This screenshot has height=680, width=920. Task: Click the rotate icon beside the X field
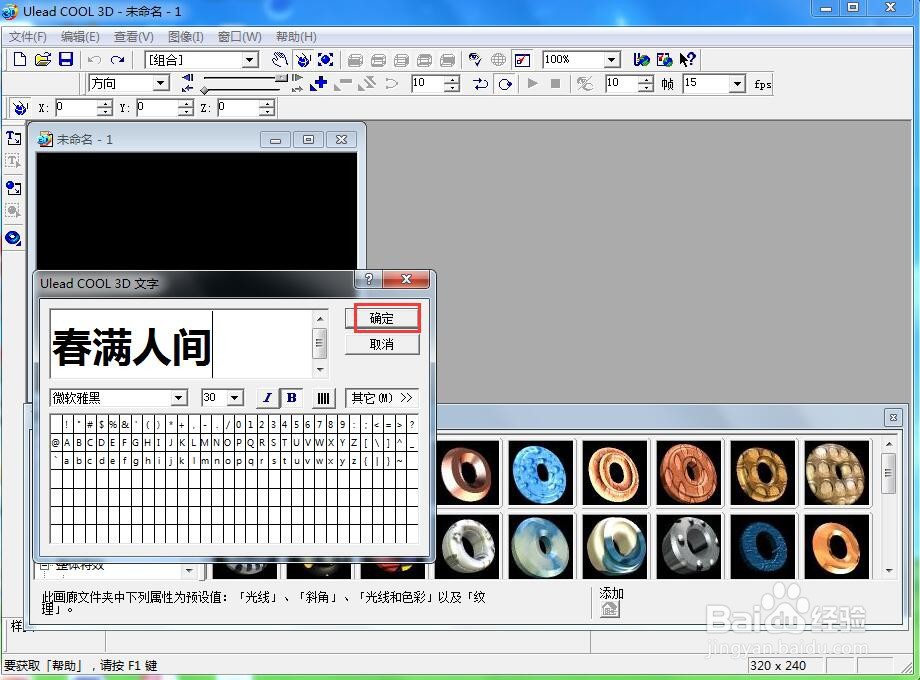click(20, 108)
